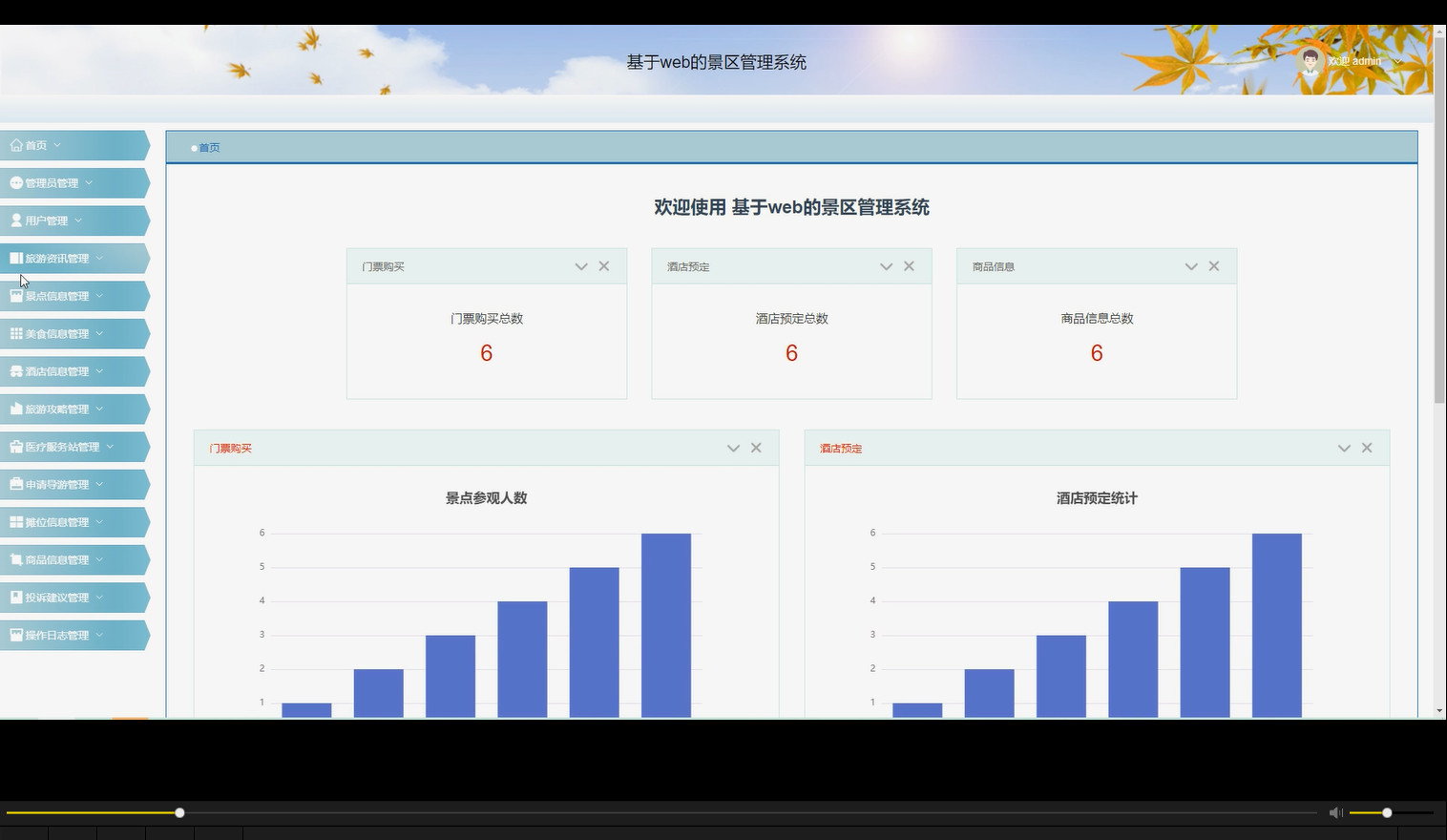Collapse the 门票购买 summary card
This screenshot has height=840, width=1447.
580,266
